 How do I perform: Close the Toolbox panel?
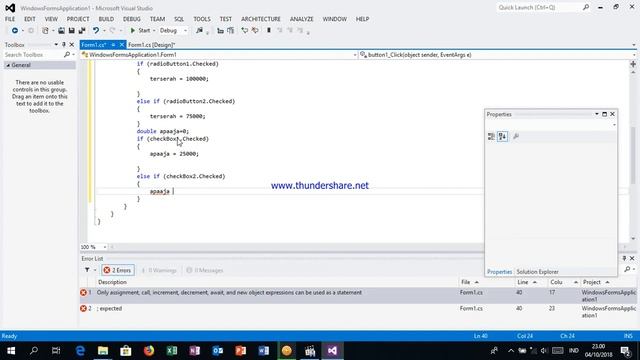click(72, 44)
